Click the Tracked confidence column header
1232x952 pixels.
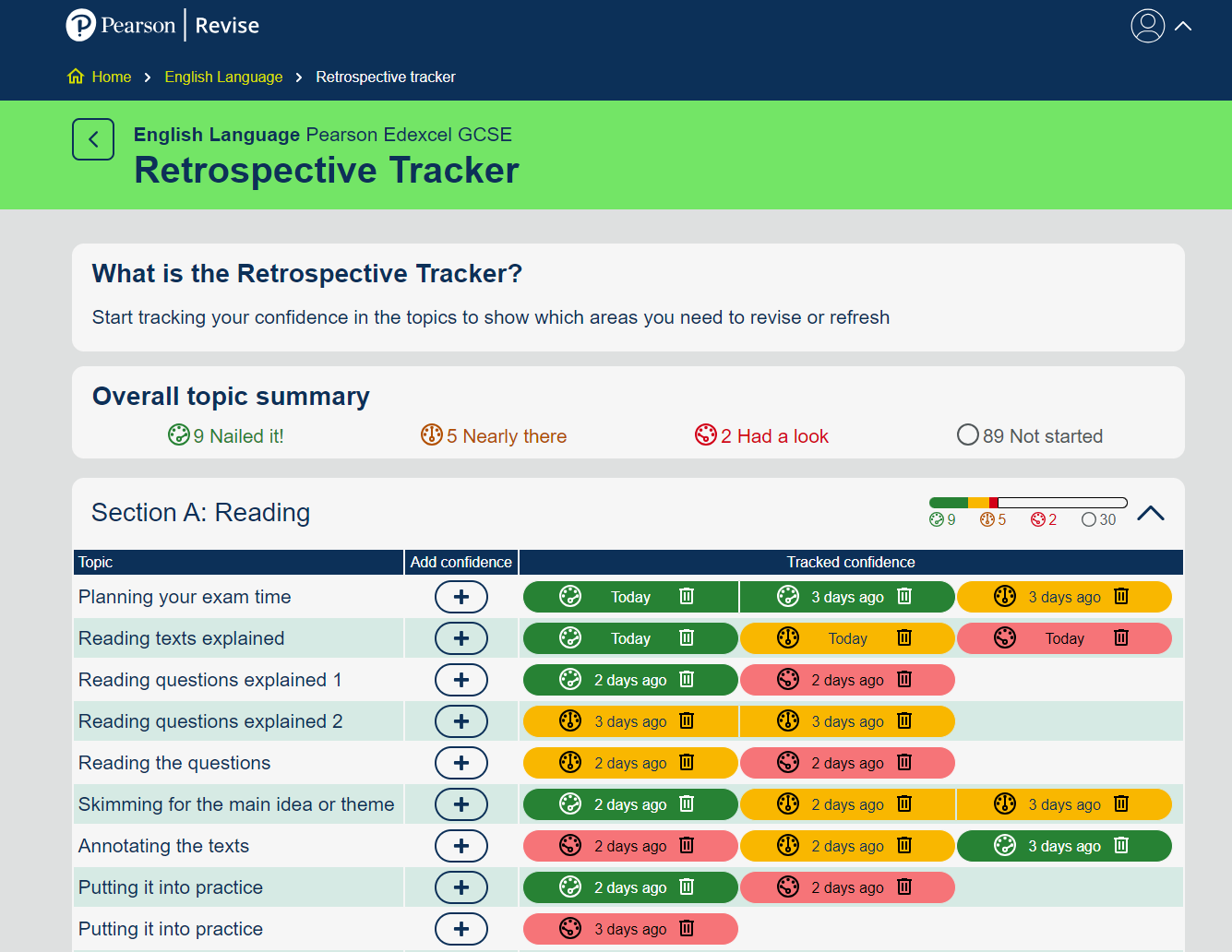tap(850, 562)
